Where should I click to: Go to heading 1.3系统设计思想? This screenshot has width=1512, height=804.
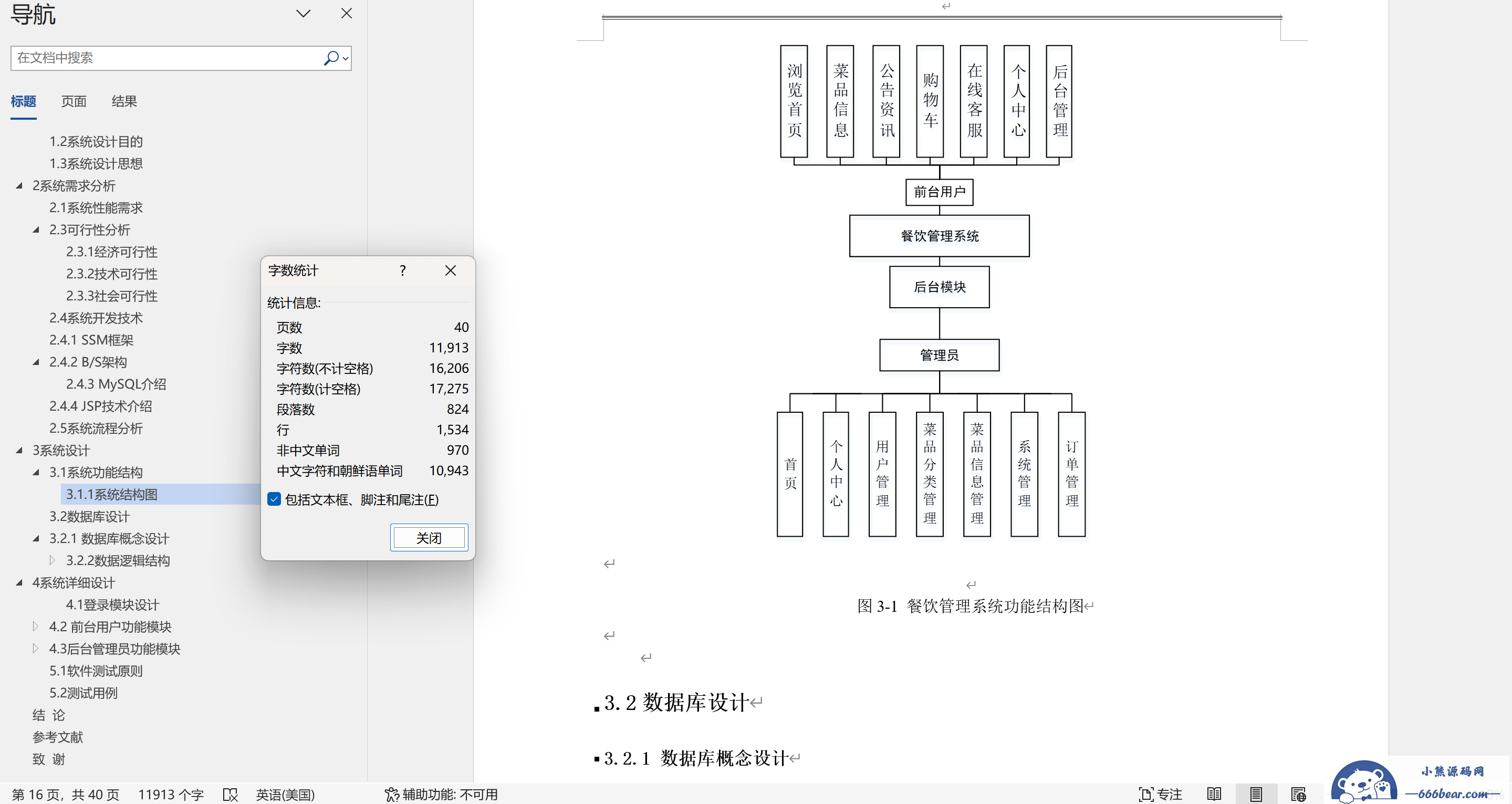(x=96, y=164)
